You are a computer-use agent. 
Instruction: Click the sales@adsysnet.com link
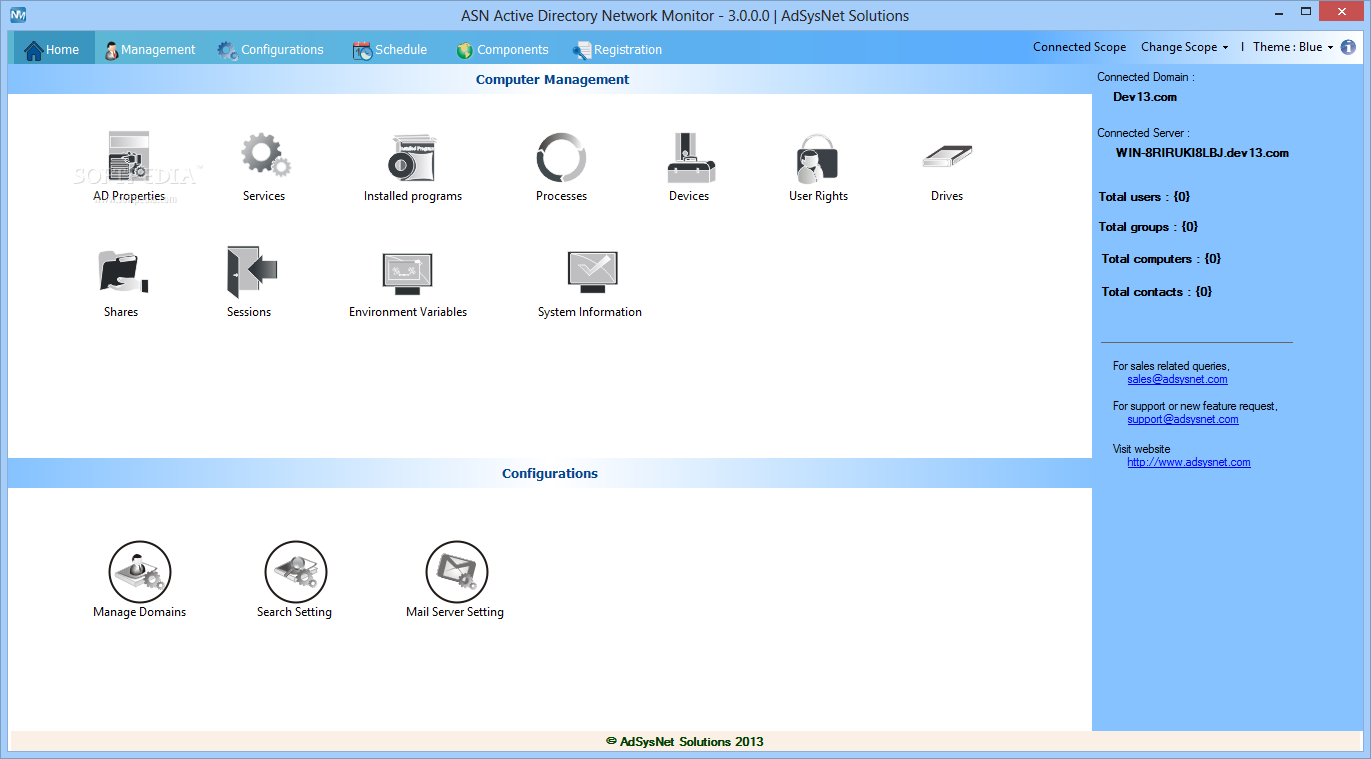[x=1177, y=380]
